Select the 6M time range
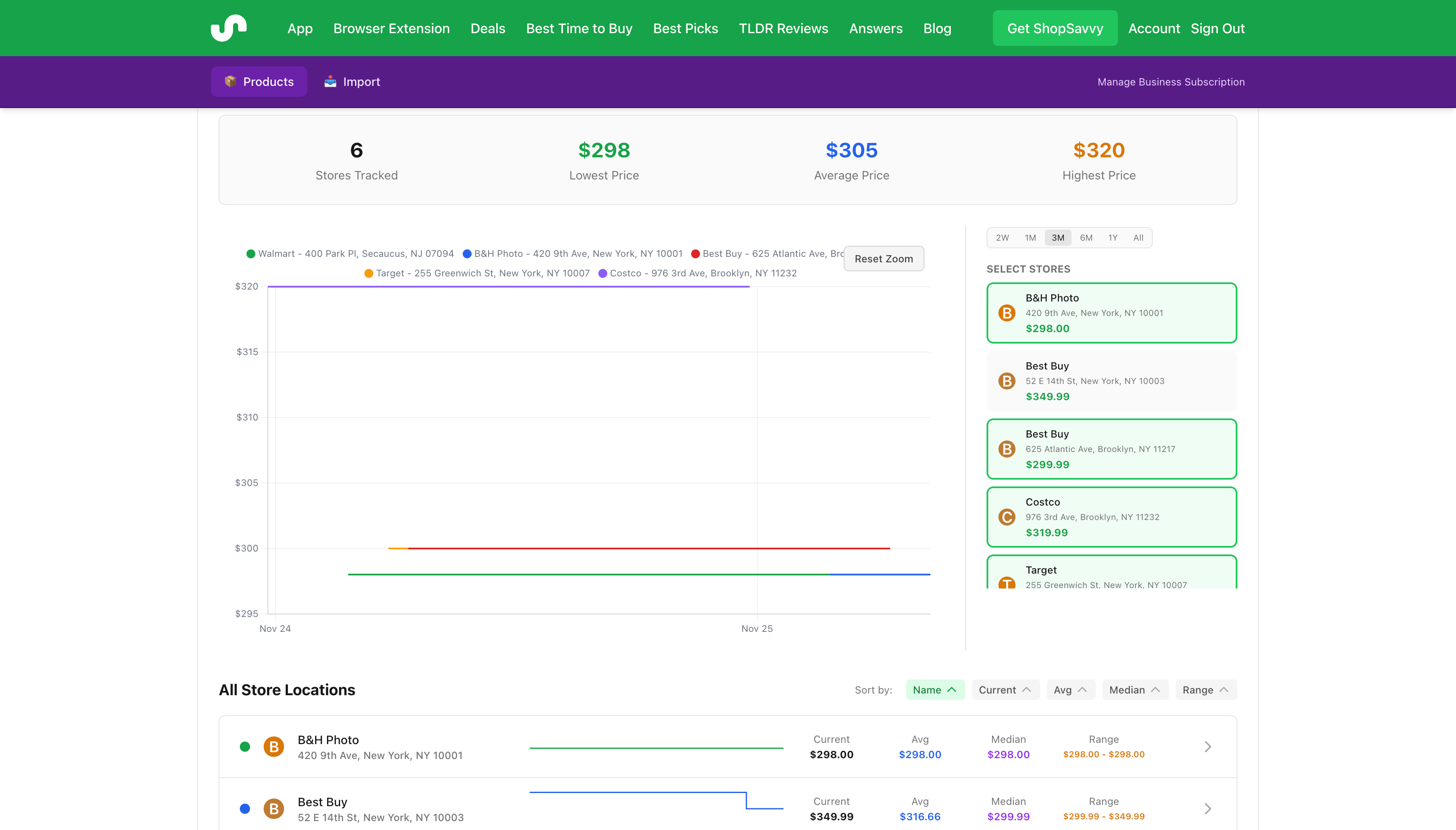The height and width of the screenshot is (830, 1456). 1086,238
